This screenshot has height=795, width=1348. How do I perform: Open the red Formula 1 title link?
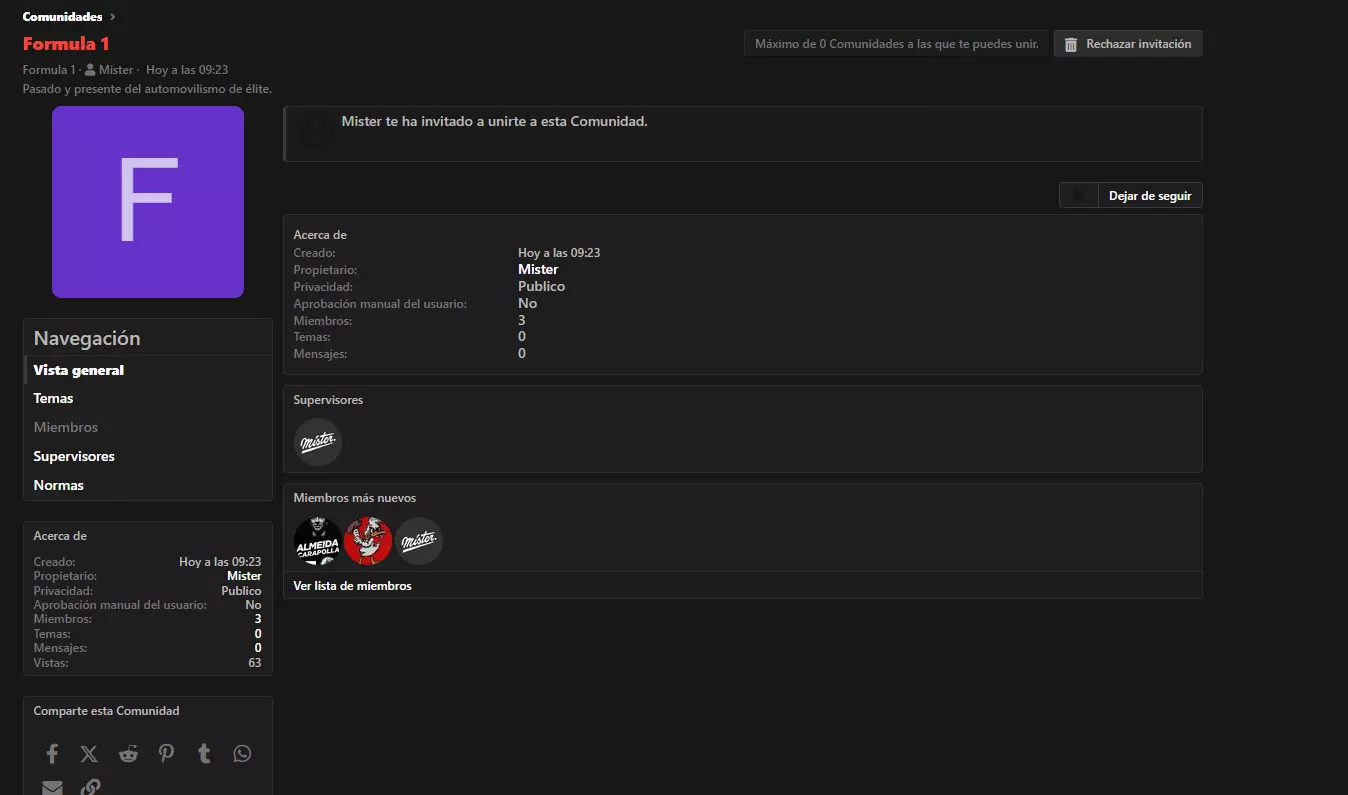click(66, 44)
